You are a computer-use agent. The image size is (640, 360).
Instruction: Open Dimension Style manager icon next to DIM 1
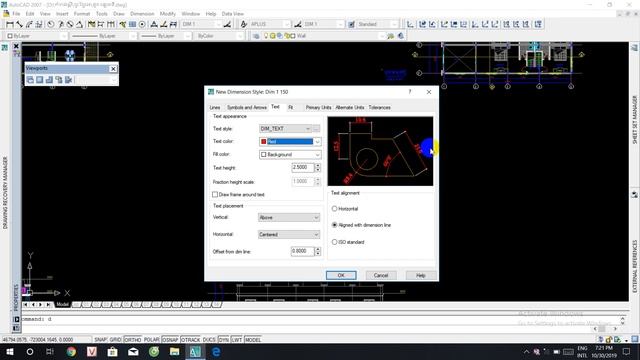tap(227, 24)
